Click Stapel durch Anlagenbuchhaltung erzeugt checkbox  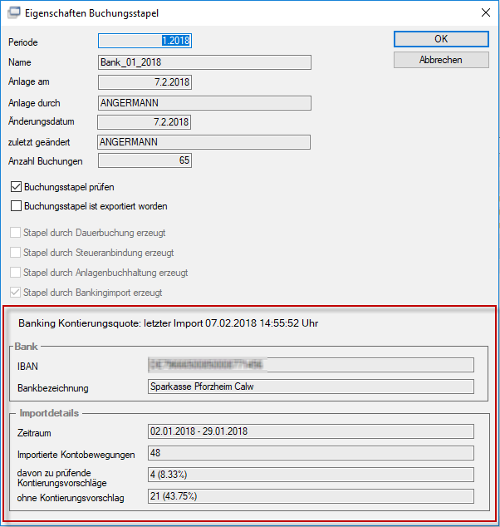click(x=15, y=273)
